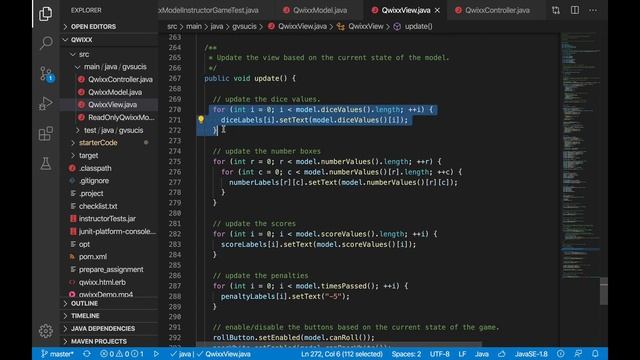The height and width of the screenshot is (360, 640).
Task: Click the JavaSE-1.8 runtime indicator
Action: [531, 354]
